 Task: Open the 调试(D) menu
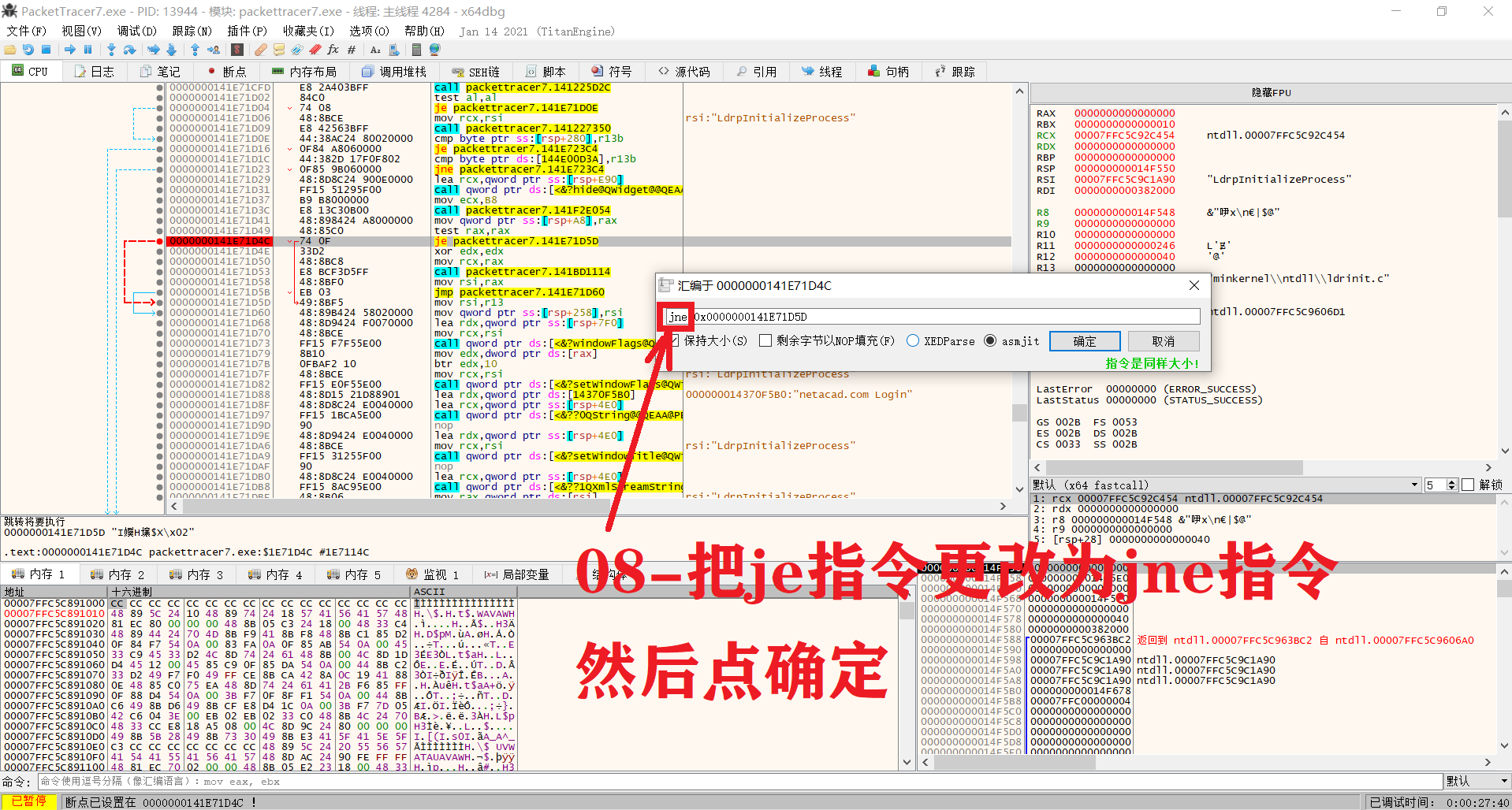[136, 32]
